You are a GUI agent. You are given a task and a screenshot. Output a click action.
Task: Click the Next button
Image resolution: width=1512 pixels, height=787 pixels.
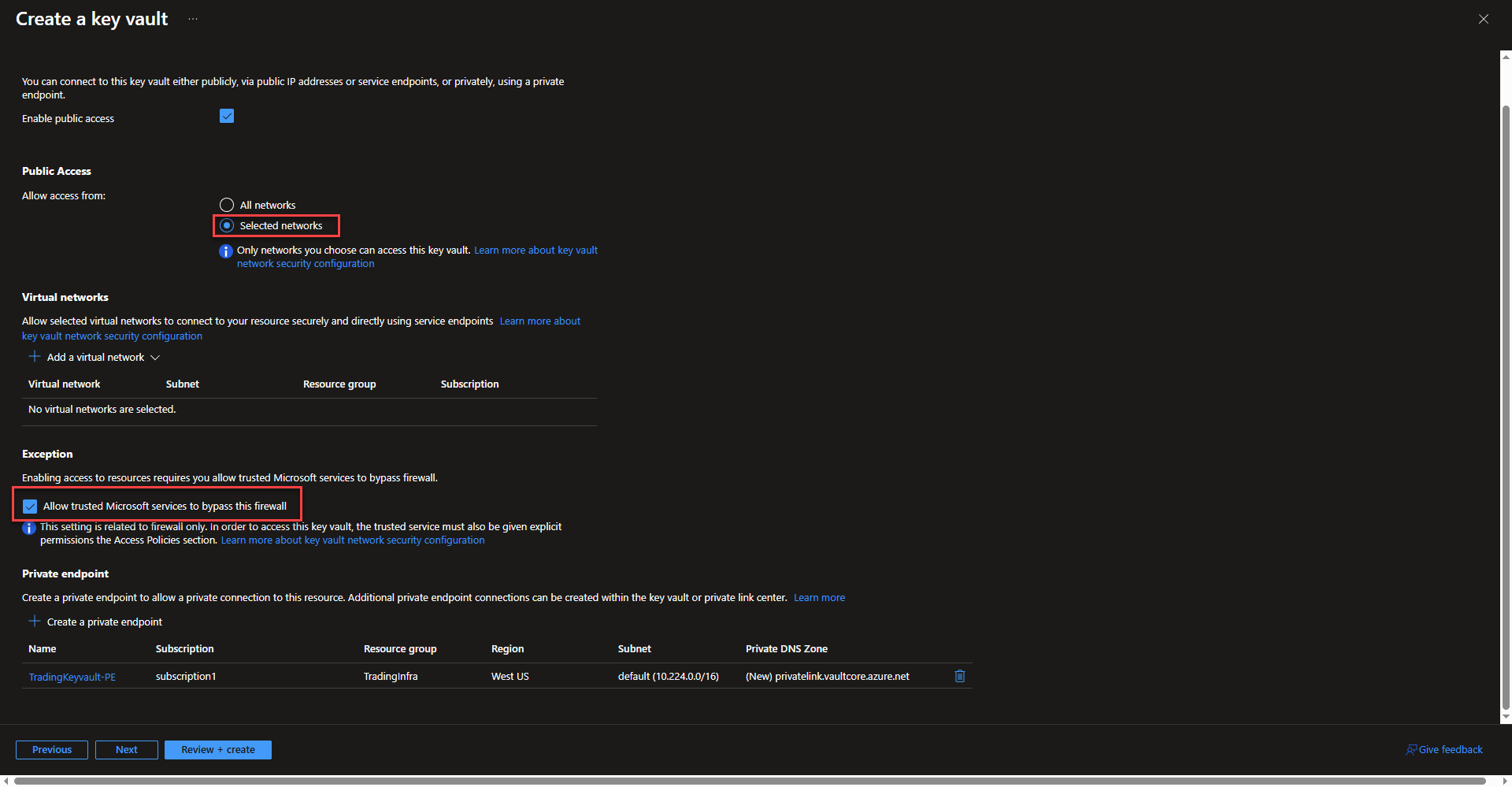point(127,750)
